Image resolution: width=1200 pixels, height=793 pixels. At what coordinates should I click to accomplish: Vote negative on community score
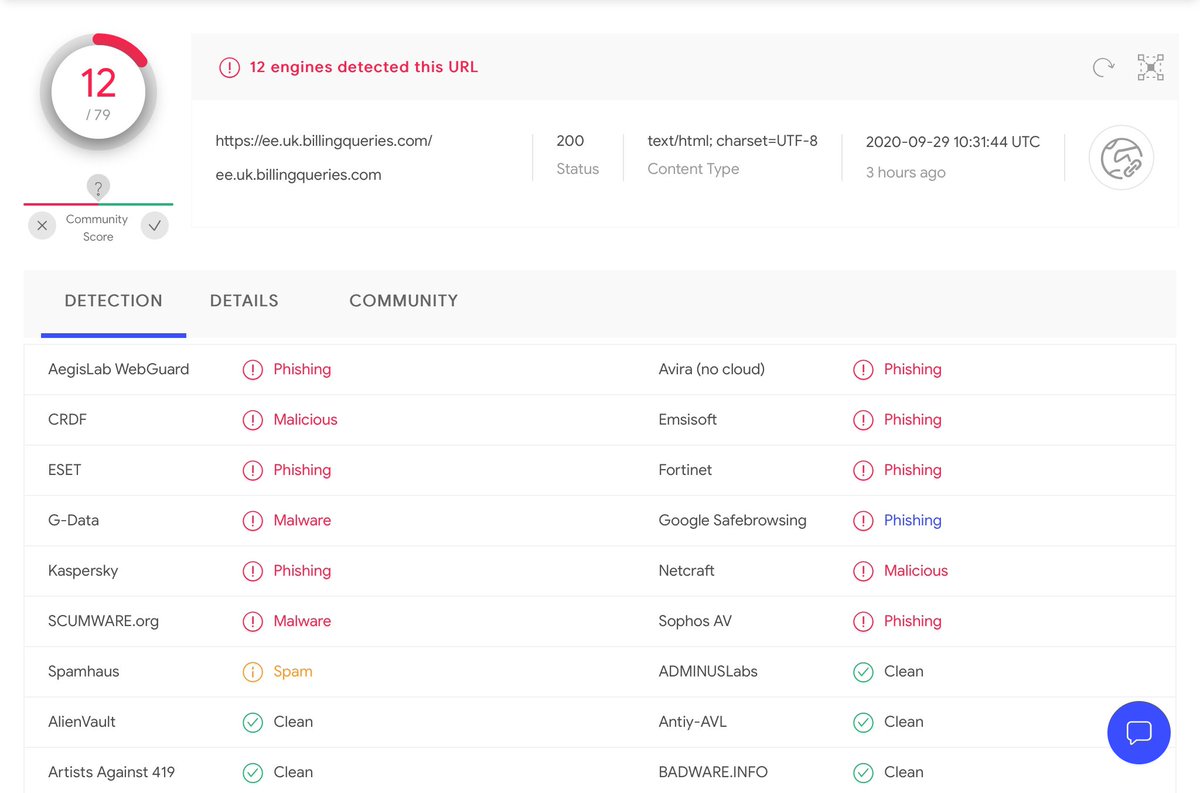pyautogui.click(x=42, y=226)
